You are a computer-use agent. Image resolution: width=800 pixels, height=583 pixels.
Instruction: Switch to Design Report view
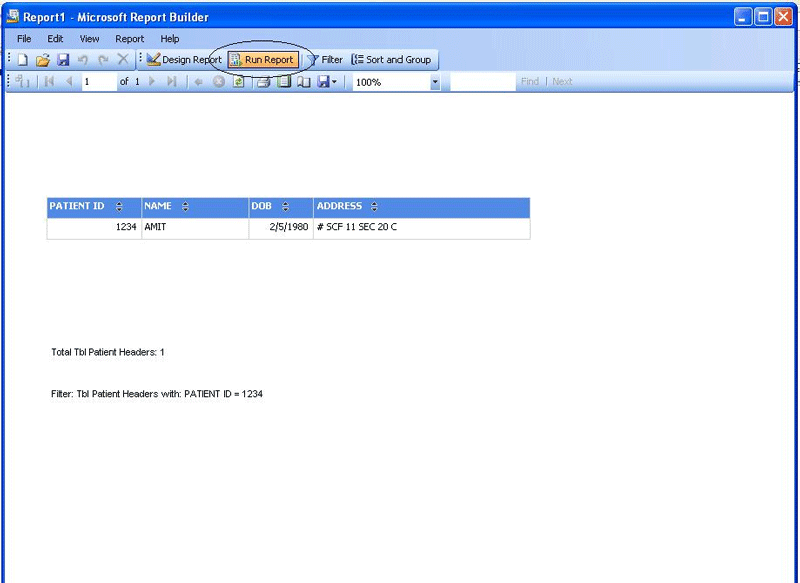184,60
